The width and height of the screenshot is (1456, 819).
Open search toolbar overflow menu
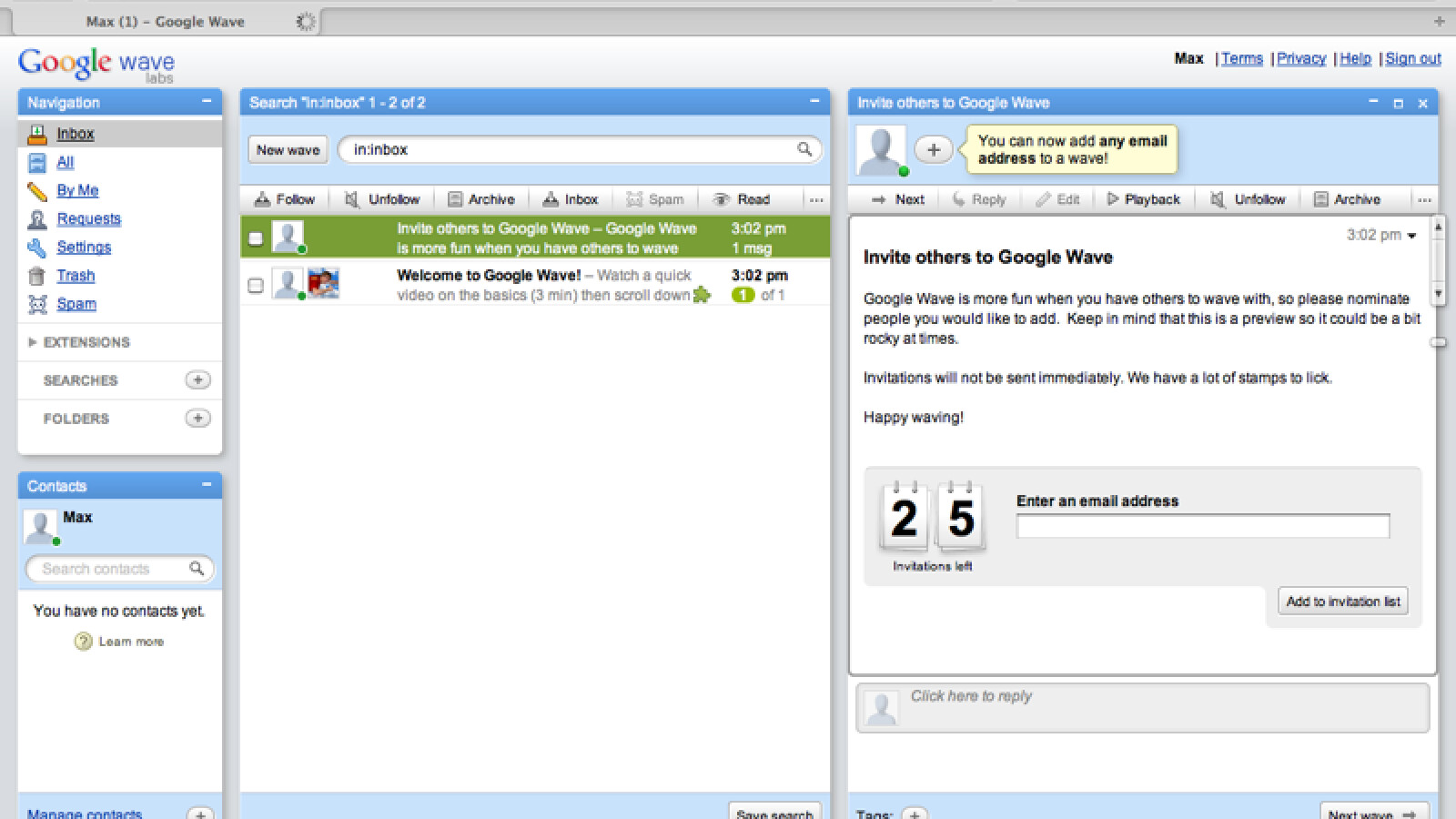pos(816,200)
